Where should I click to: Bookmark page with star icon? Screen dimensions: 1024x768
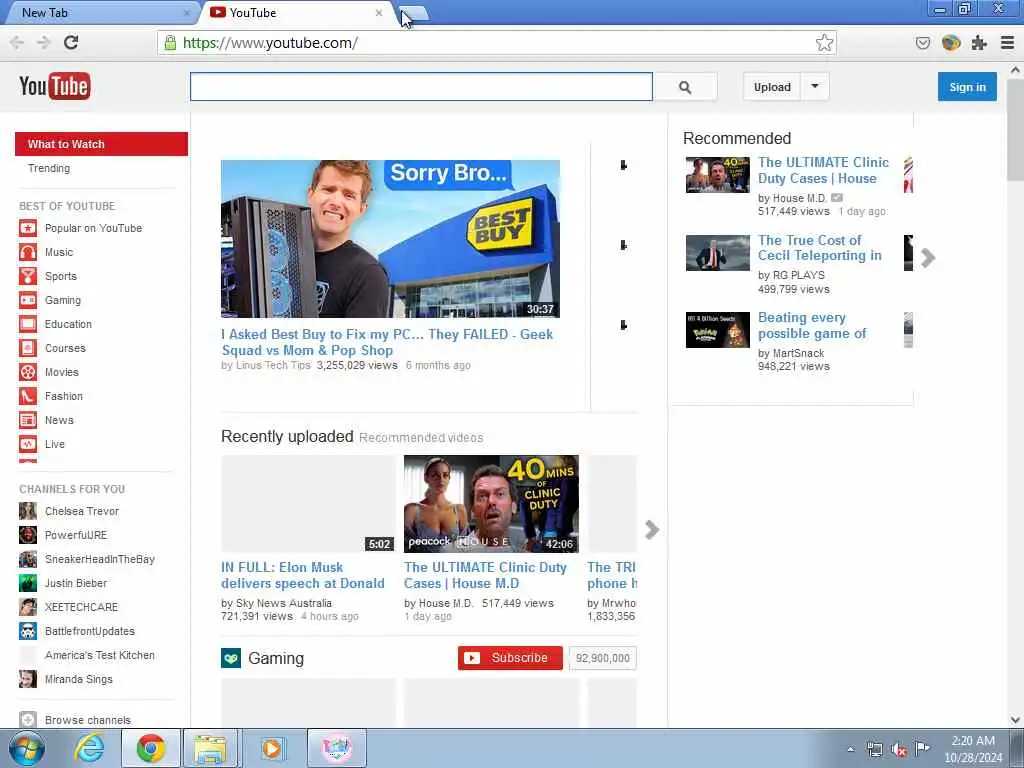824,43
